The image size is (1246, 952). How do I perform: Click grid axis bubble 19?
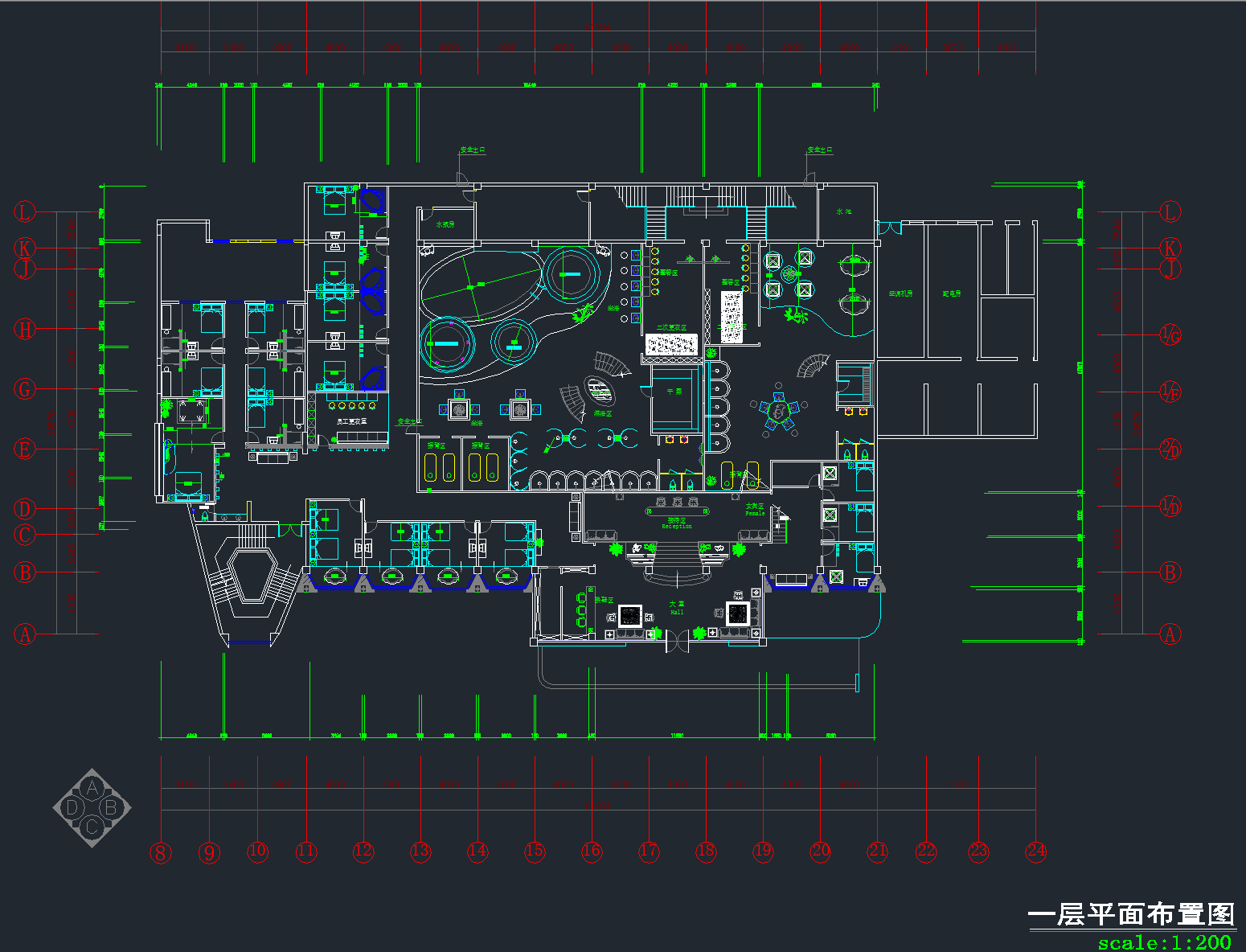[x=763, y=851]
